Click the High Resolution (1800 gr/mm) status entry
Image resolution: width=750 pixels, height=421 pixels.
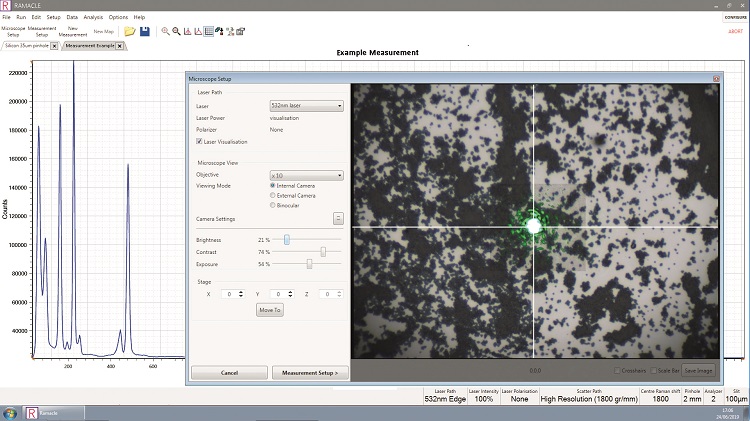pyautogui.click(x=589, y=396)
